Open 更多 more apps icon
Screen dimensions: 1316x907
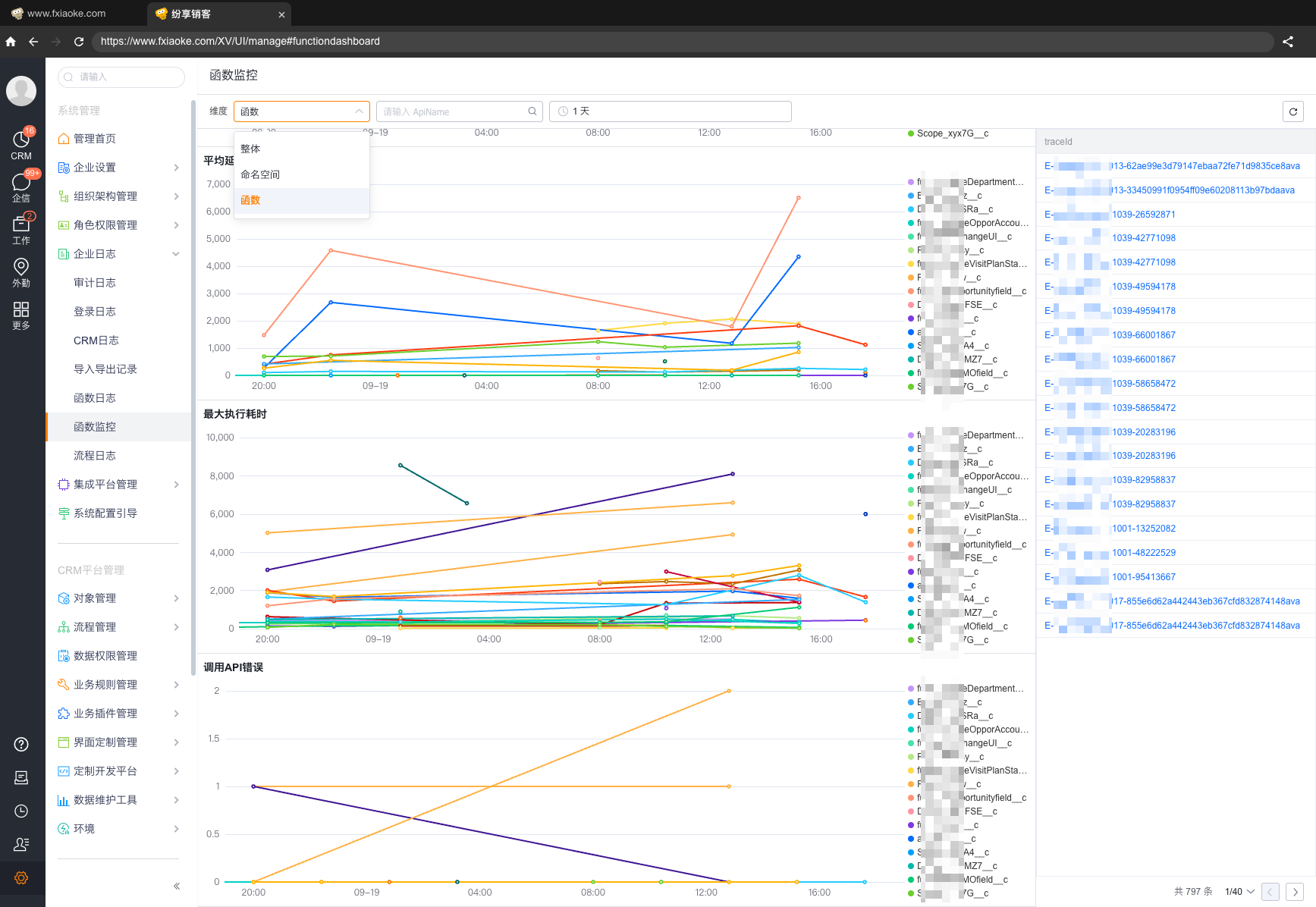coord(21,315)
